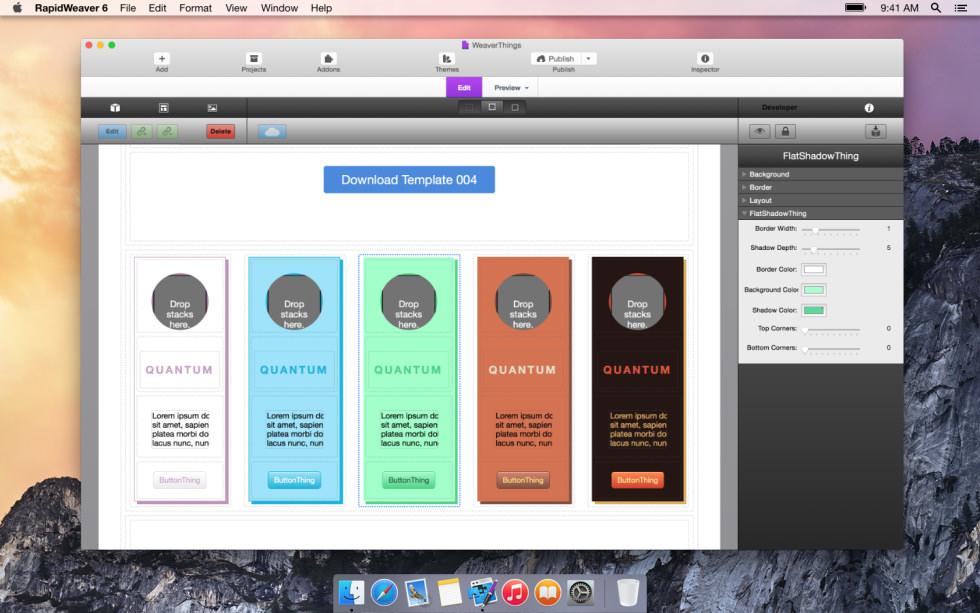The height and width of the screenshot is (613, 980).
Task: Open the Border Color swatch
Action: tap(814, 269)
